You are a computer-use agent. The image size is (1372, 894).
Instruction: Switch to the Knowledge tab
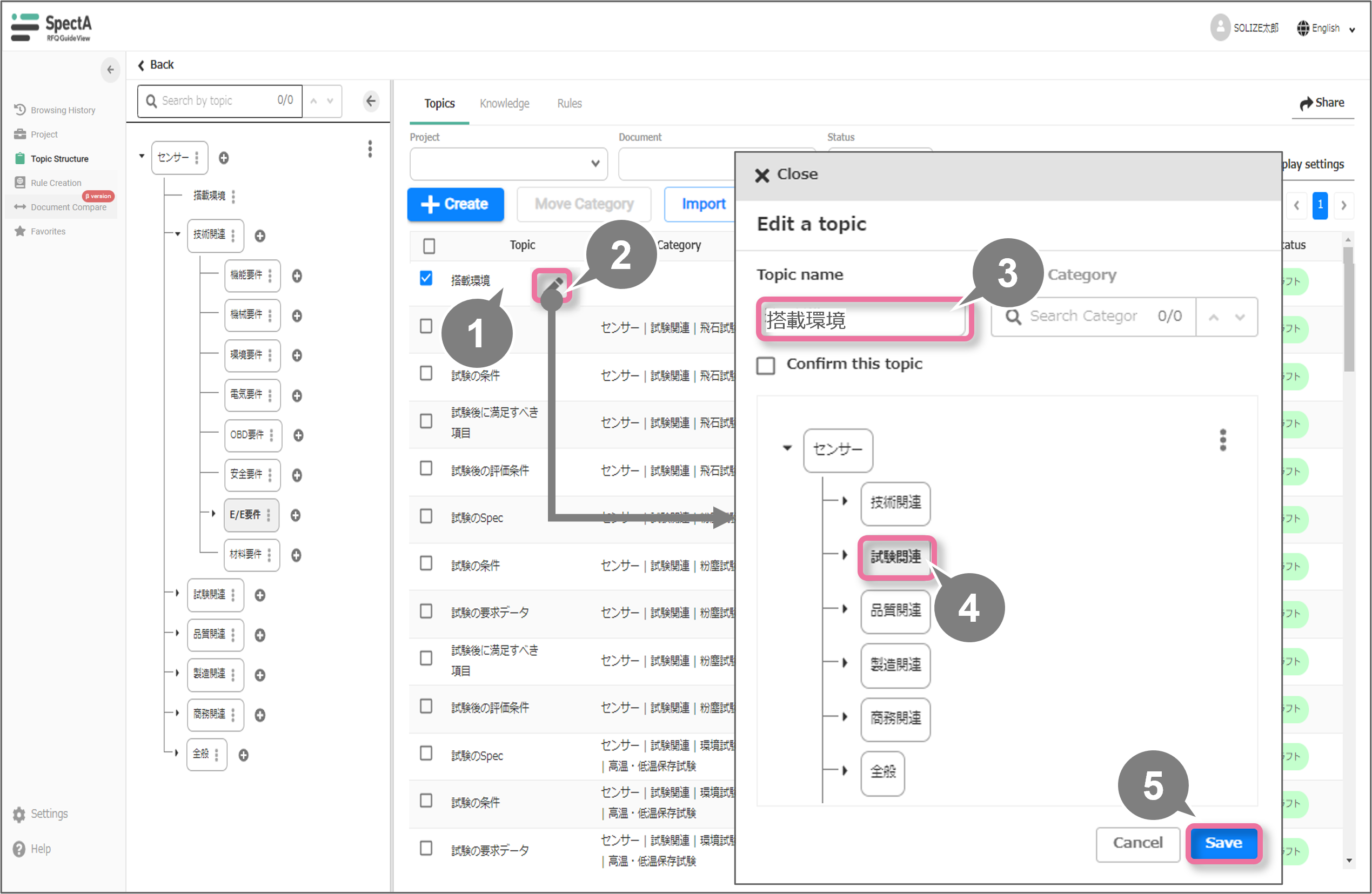pos(504,103)
